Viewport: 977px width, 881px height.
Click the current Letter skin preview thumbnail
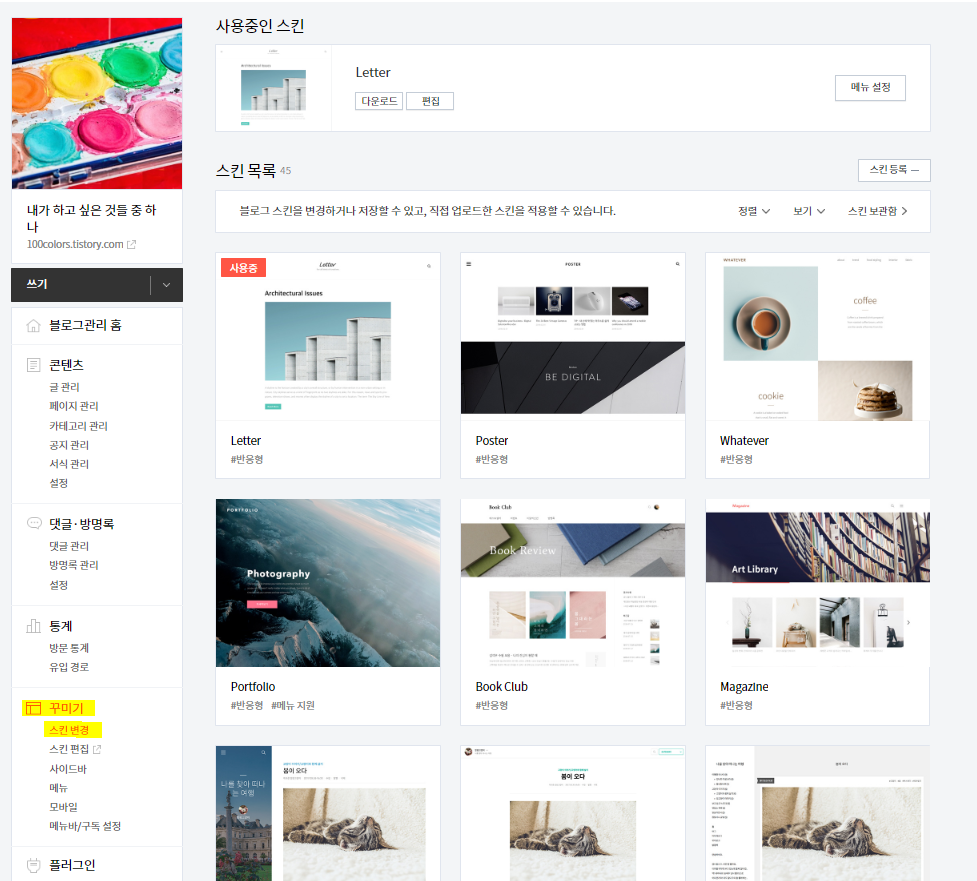(x=274, y=88)
